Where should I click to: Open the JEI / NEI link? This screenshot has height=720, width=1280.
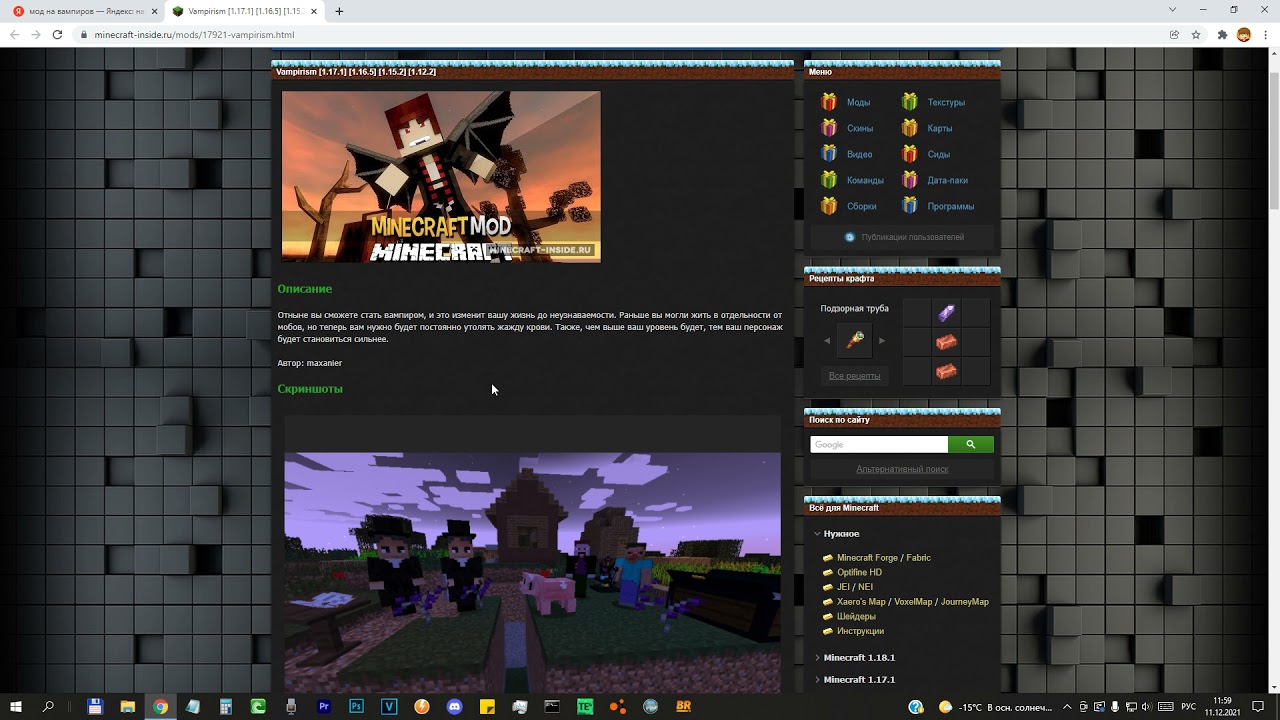pos(855,587)
